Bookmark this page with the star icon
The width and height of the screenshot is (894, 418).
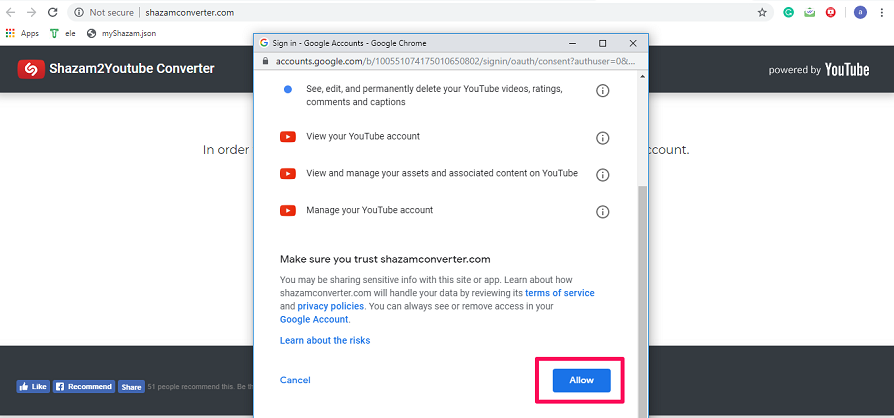762,13
